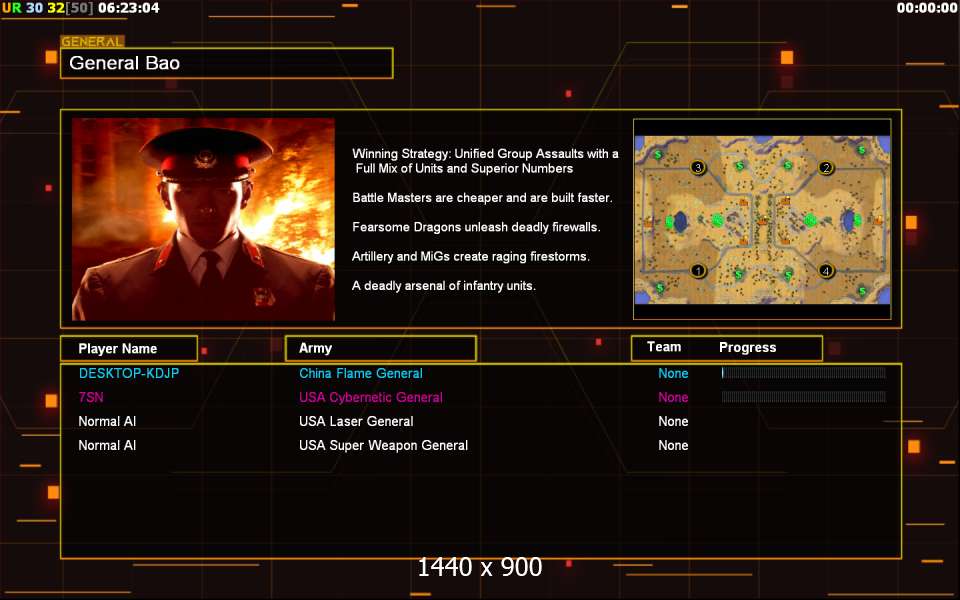Select the DESKTOP-KDJP player name

[x=129, y=373]
